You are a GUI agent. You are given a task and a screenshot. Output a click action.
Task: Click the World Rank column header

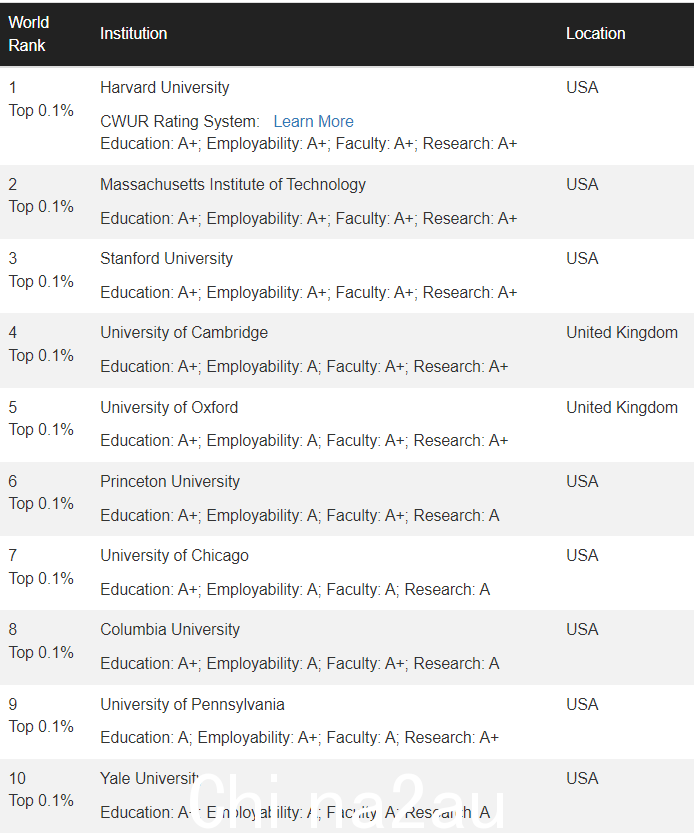29,34
